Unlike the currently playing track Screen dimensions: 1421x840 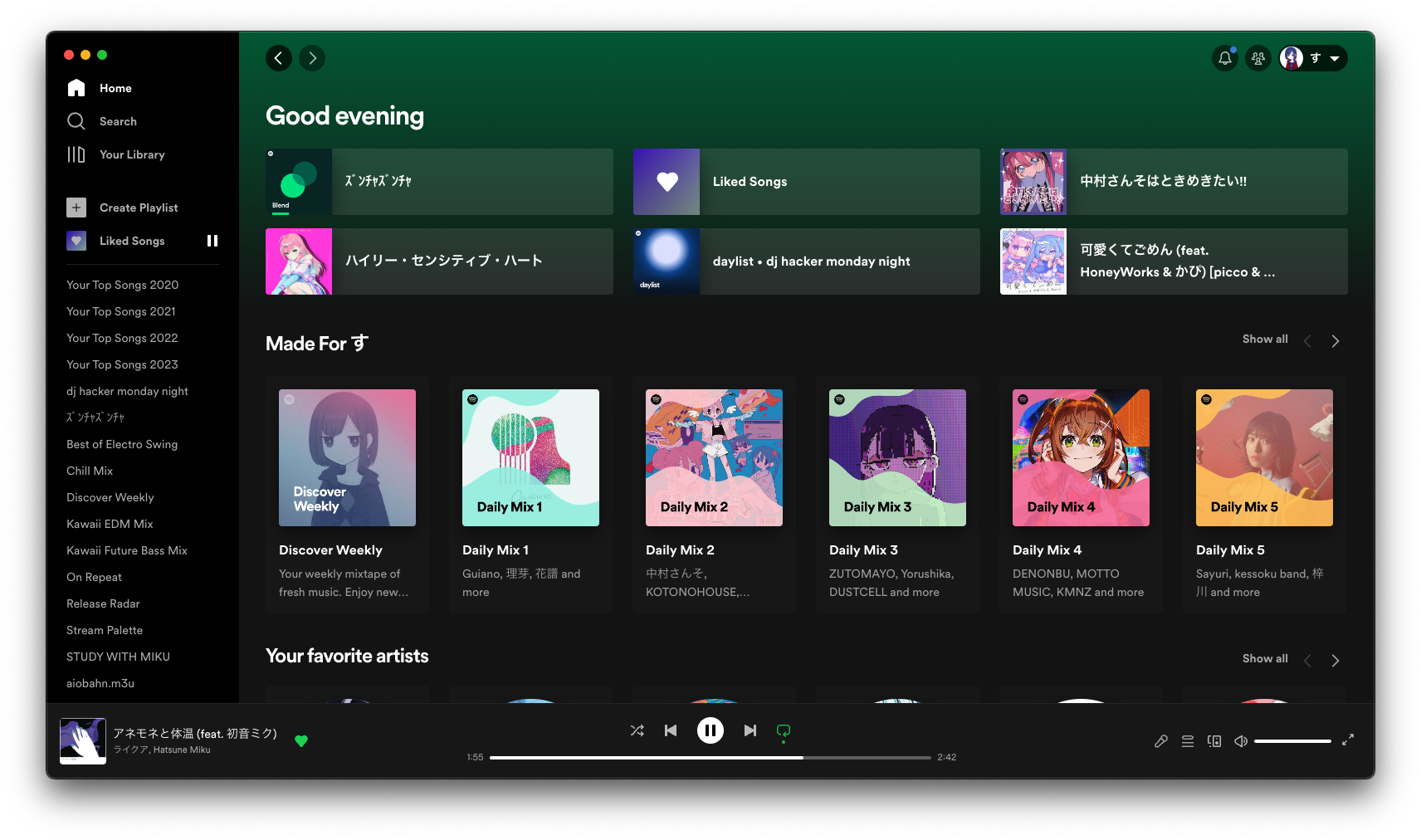[301, 740]
